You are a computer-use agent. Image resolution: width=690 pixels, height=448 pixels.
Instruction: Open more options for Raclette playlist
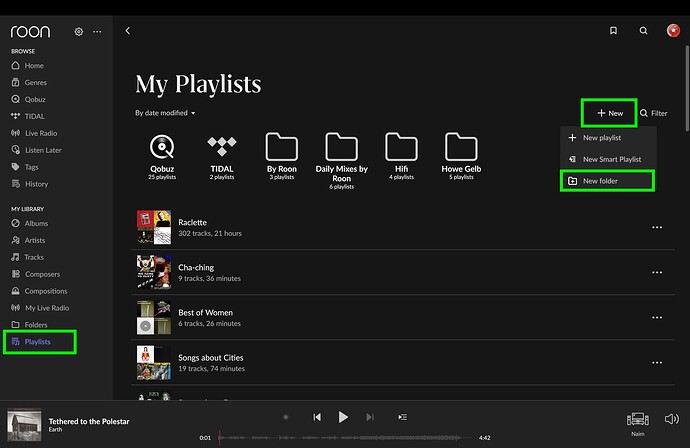[657, 227]
